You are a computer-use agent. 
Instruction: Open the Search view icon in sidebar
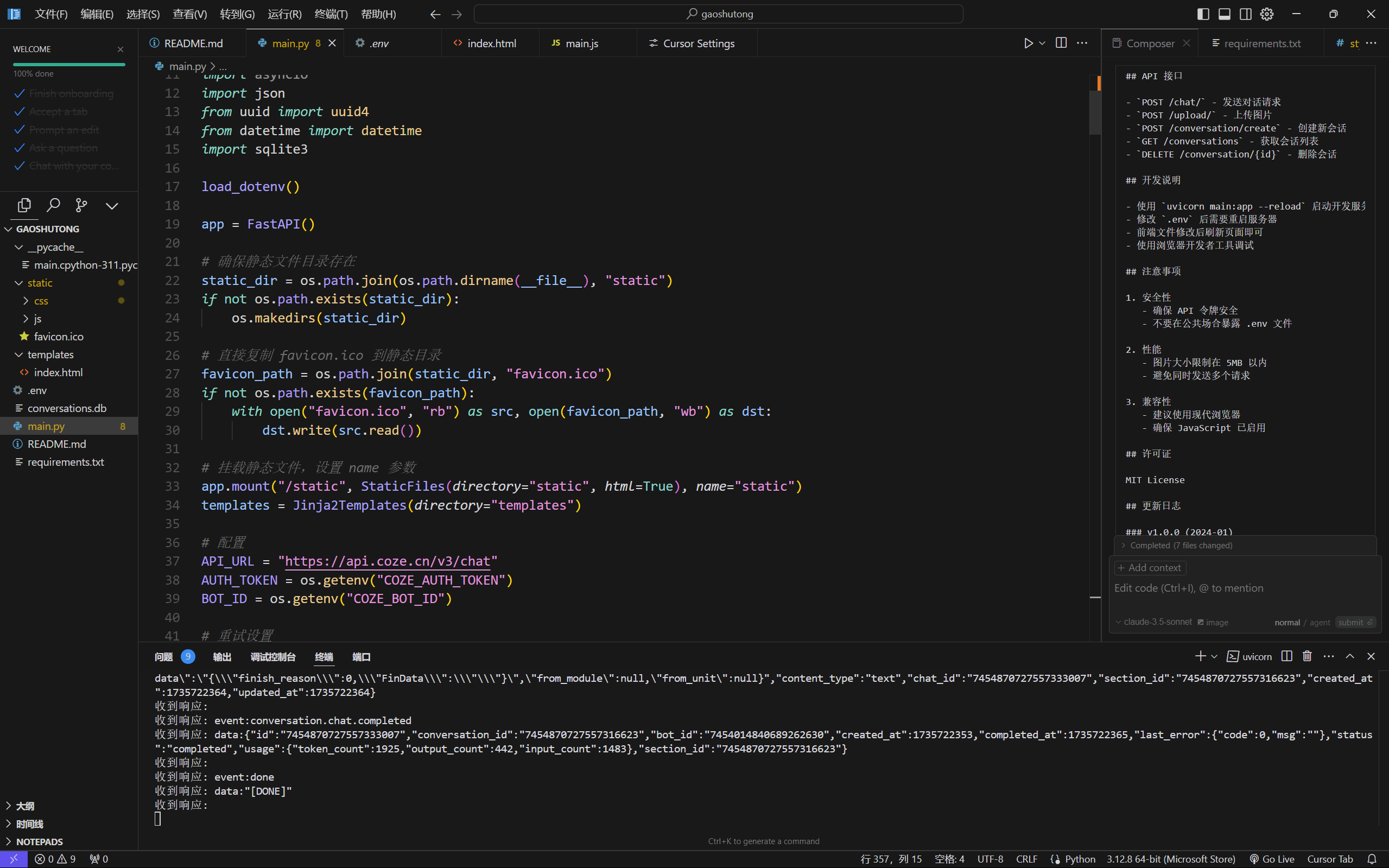tap(53, 205)
